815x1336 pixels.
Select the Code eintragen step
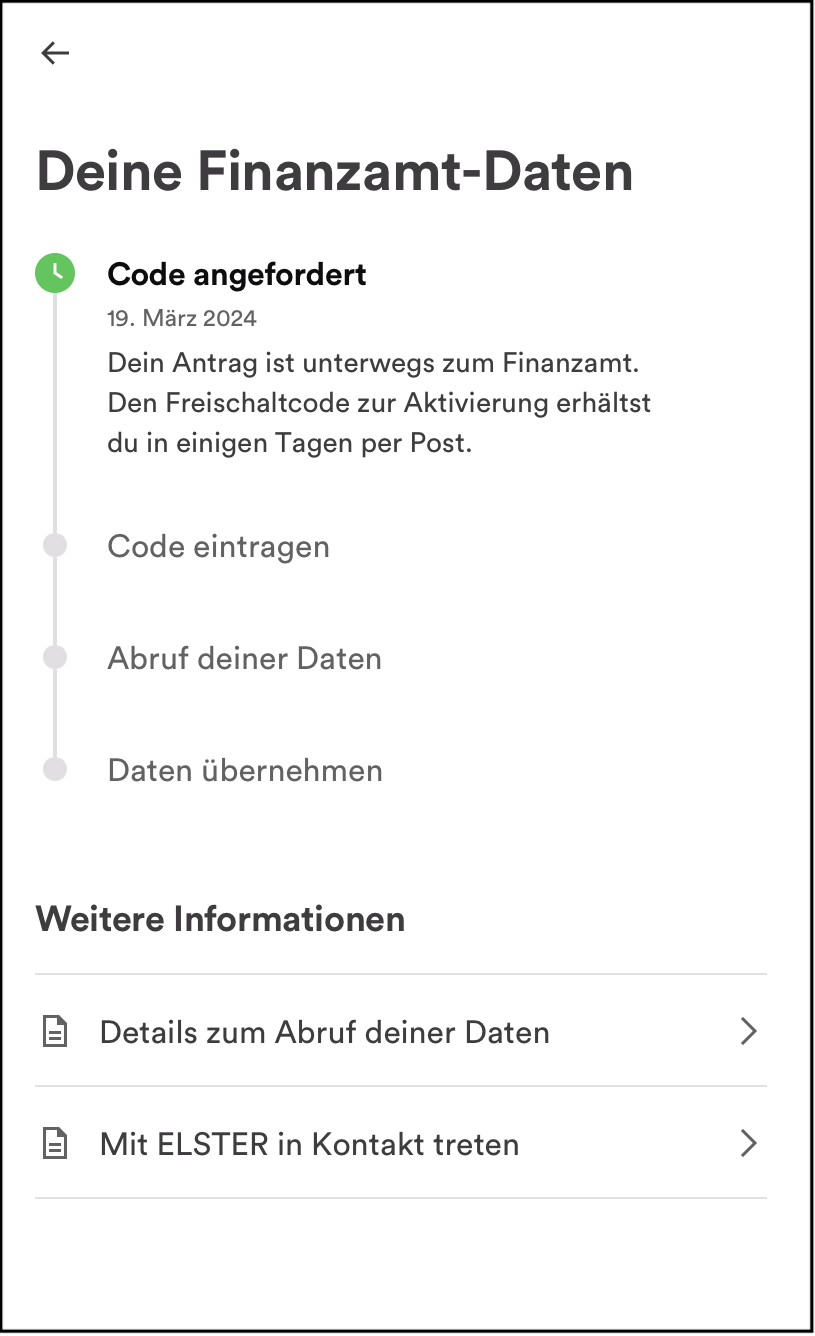click(218, 547)
